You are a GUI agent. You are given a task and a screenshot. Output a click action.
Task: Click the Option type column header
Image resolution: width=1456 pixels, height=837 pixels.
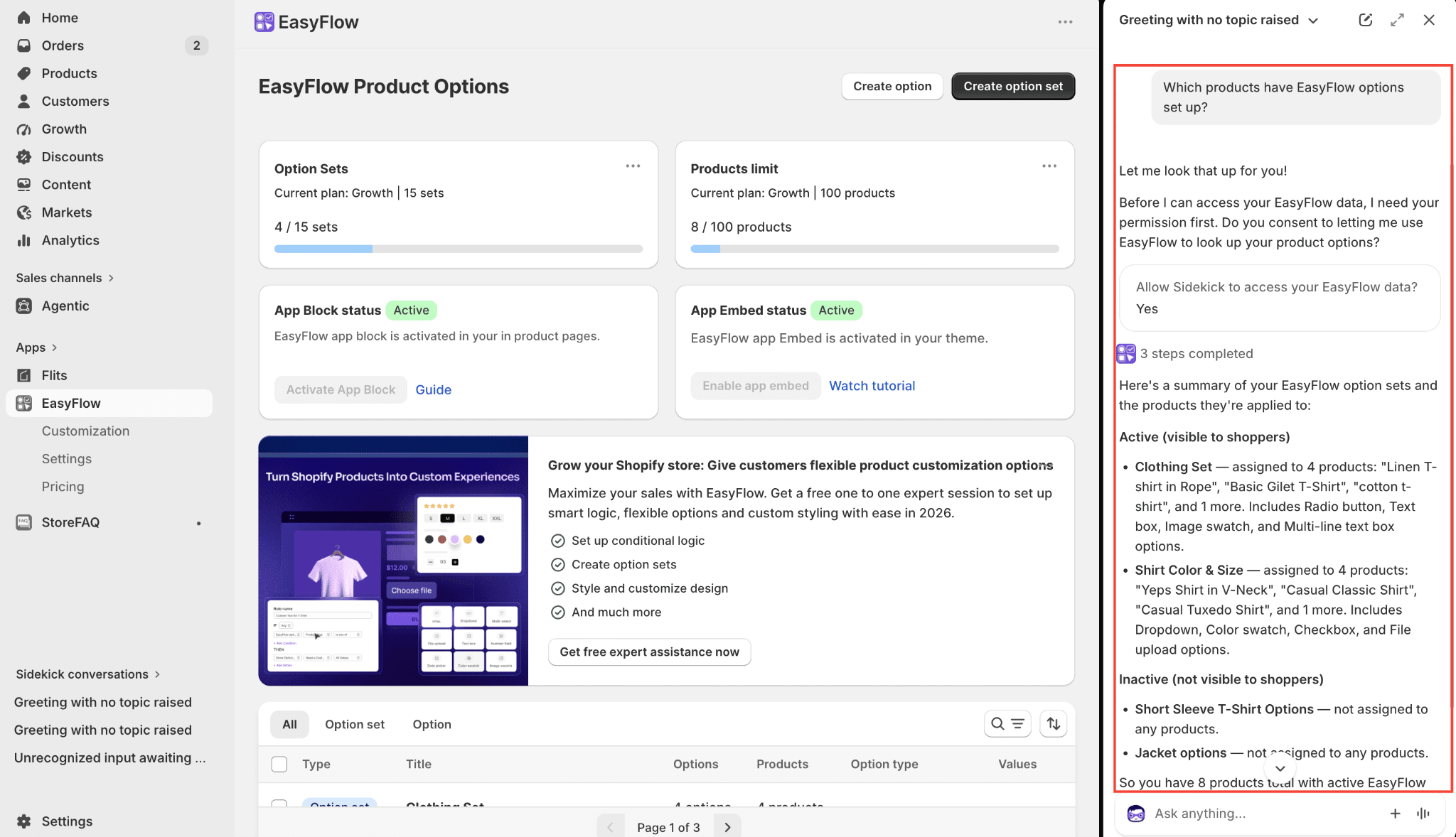point(884,764)
